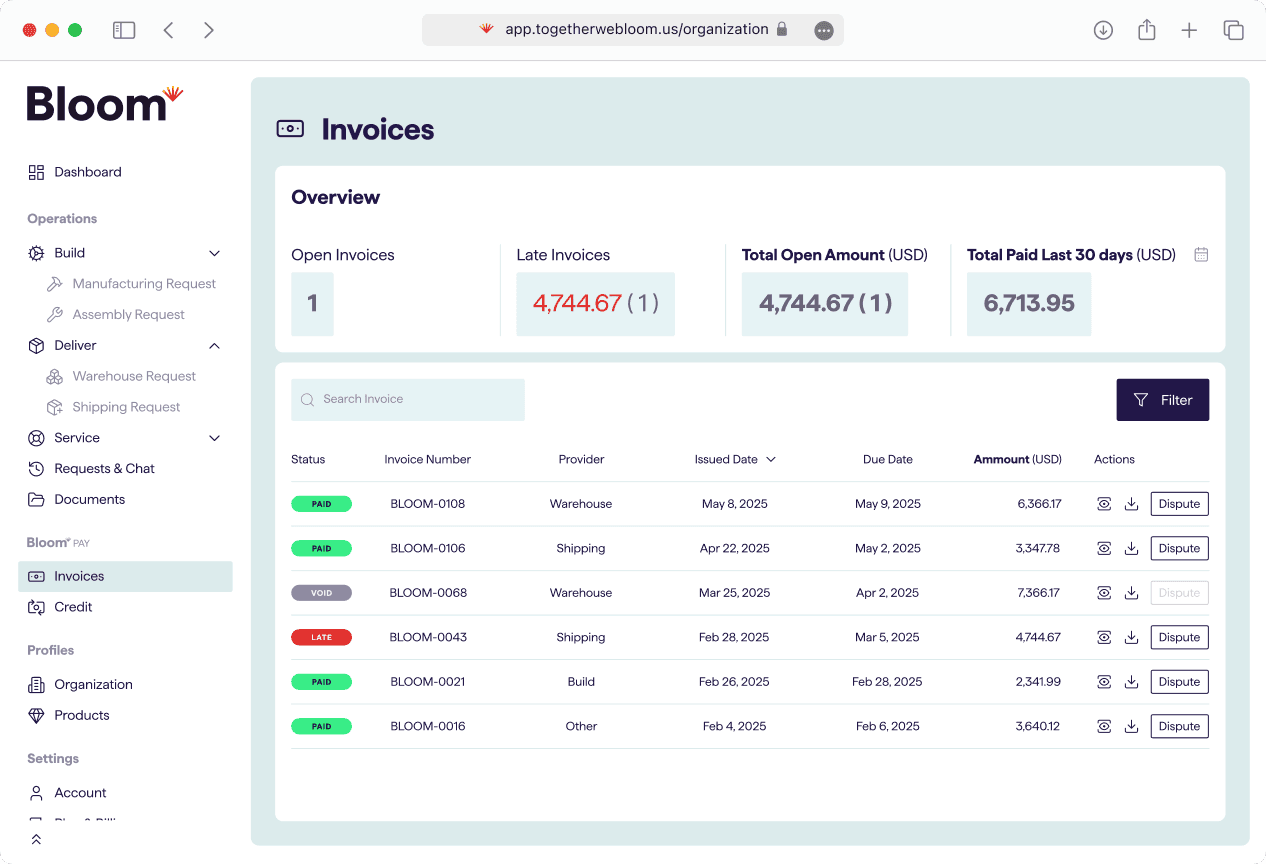Click the Due Date column header
The image size is (1266, 864).
[888, 460]
